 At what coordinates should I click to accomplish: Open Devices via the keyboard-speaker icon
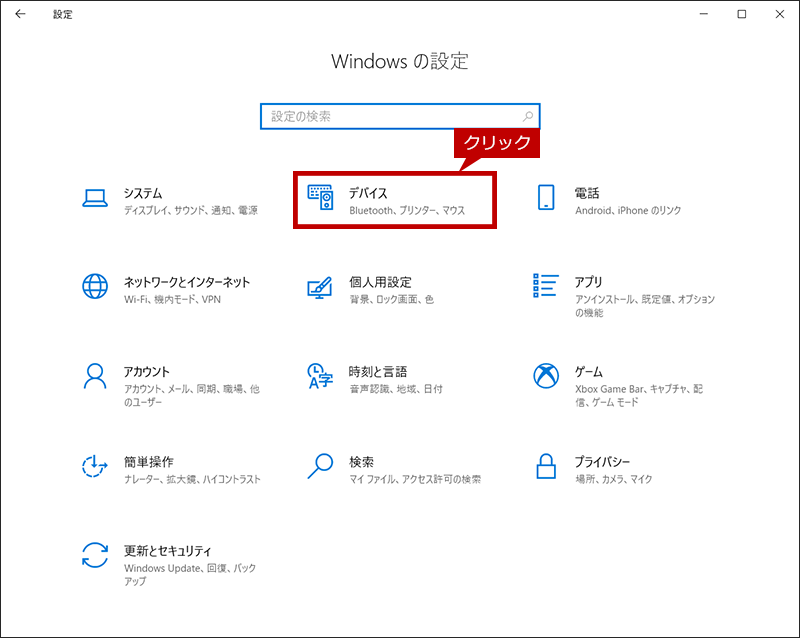(320, 198)
